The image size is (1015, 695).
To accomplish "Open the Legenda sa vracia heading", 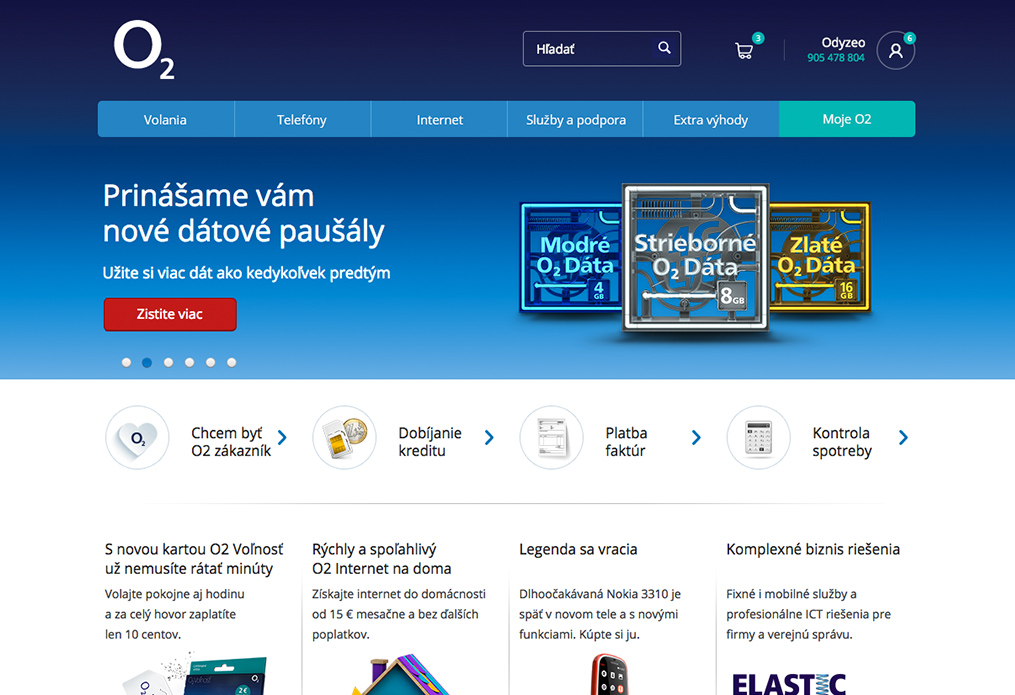I will pos(578,549).
